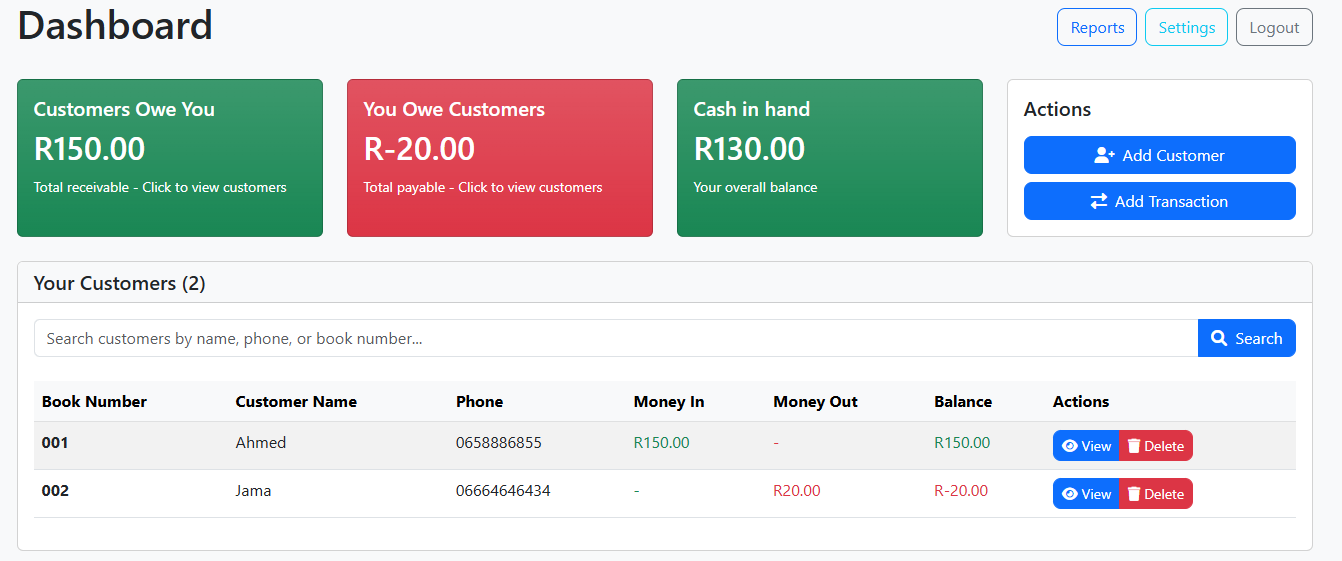Open the Reports page

pyautogui.click(x=1097, y=28)
